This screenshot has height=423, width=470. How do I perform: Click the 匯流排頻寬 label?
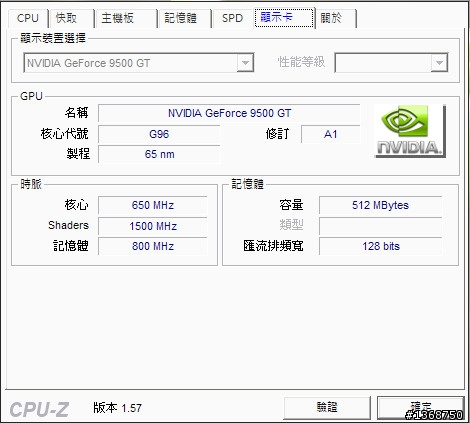(273, 246)
